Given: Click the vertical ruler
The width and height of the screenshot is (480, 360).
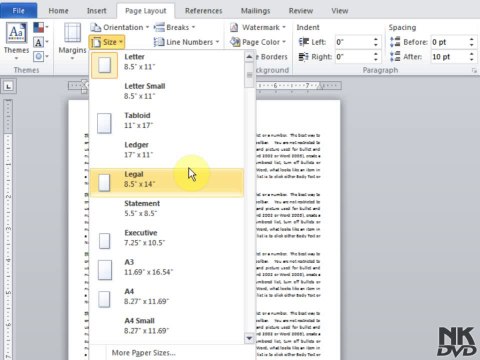Looking at the screenshot, I should [x=8, y=229].
